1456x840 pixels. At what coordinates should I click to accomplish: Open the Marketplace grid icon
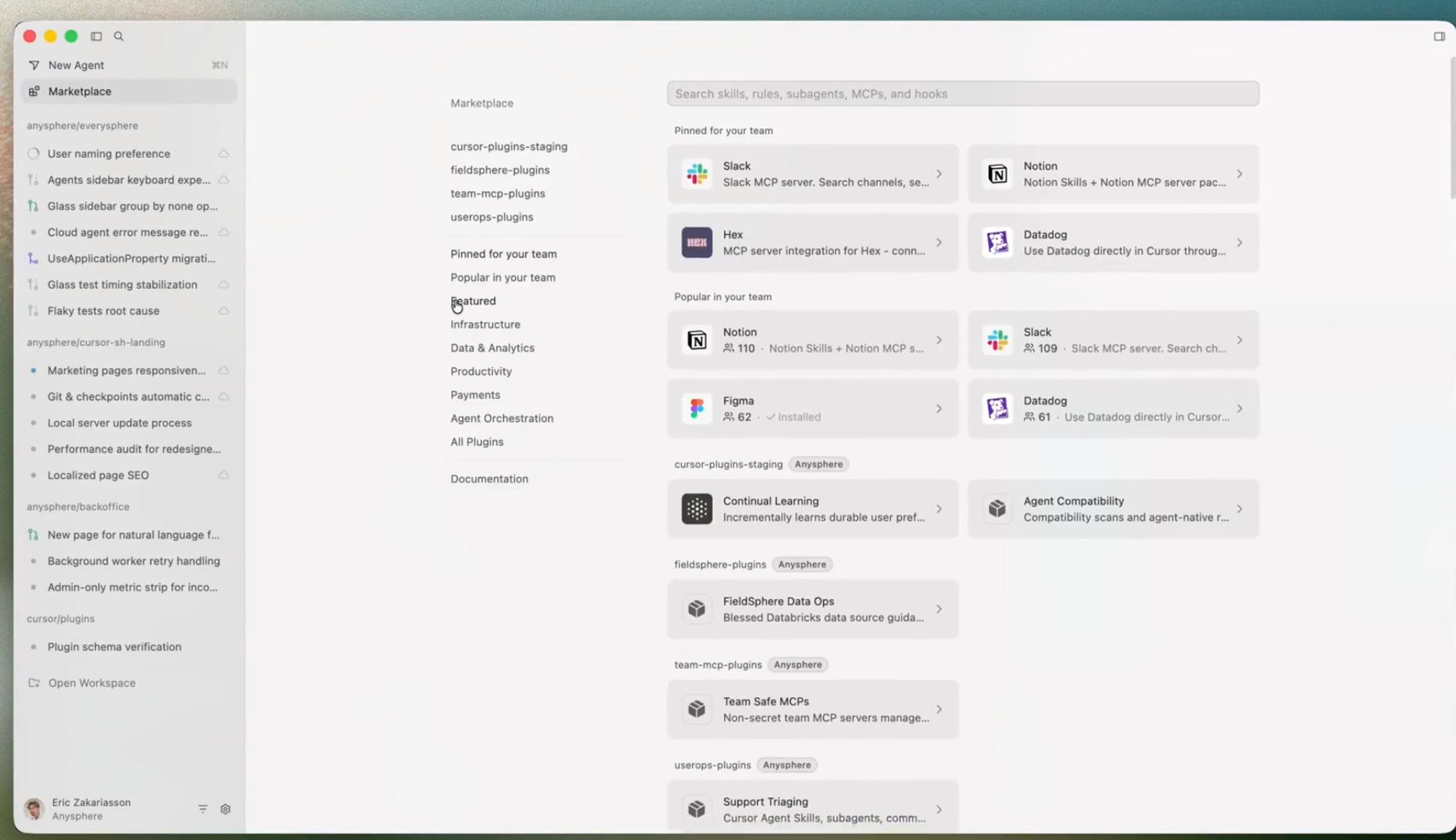pos(34,91)
